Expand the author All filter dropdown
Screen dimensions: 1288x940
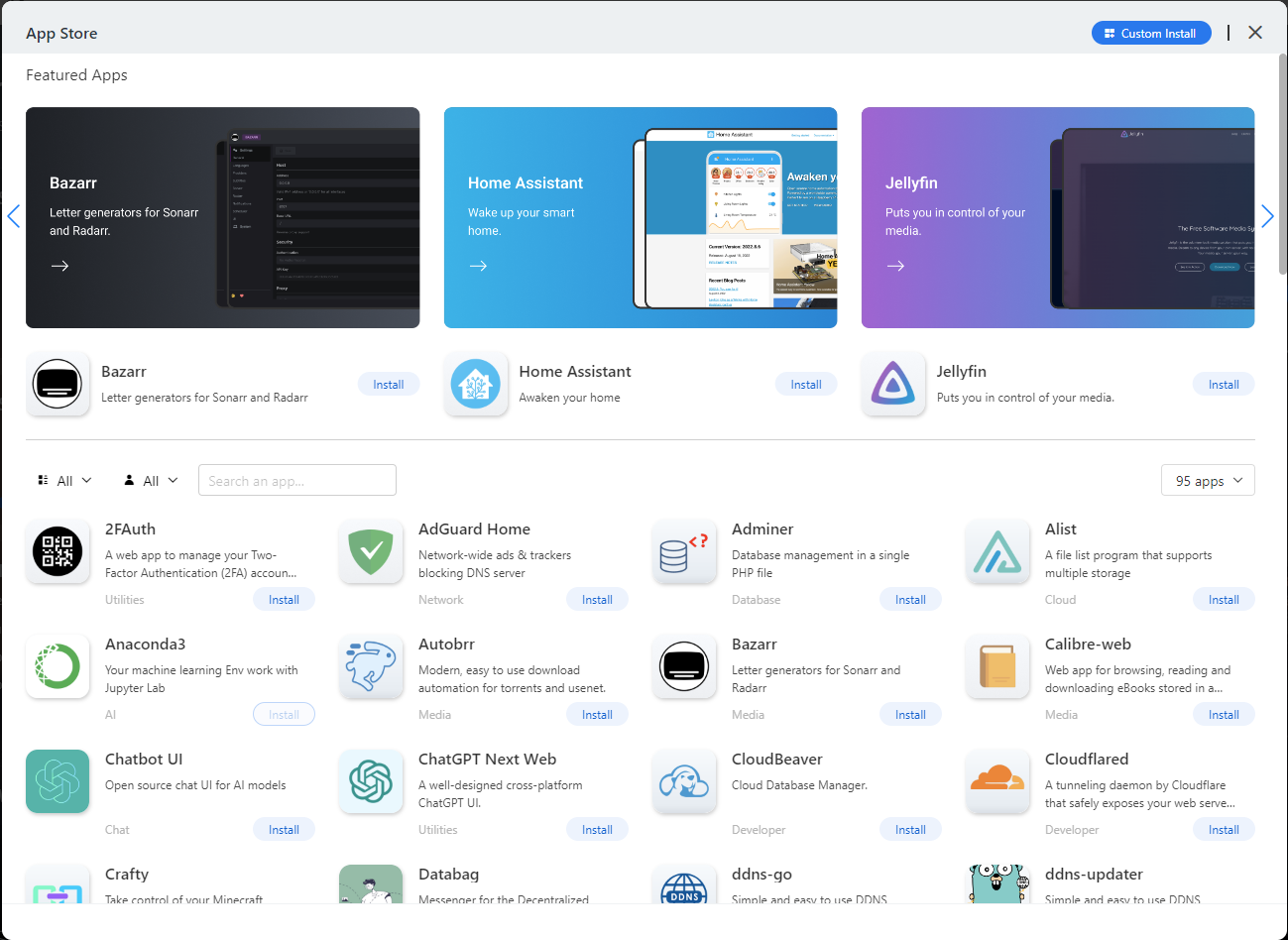151,480
